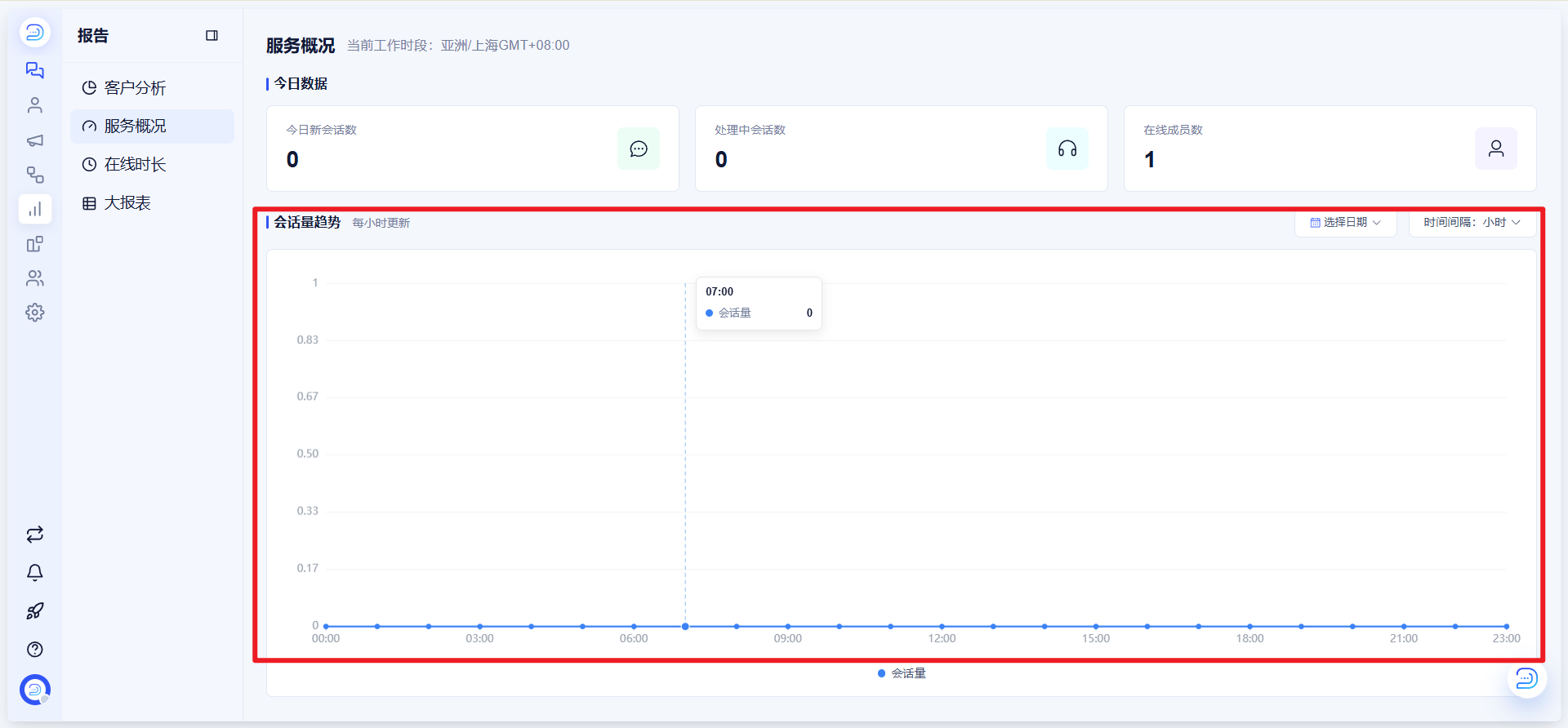
Task: Click the 今日新会话数 card
Action: (x=473, y=149)
